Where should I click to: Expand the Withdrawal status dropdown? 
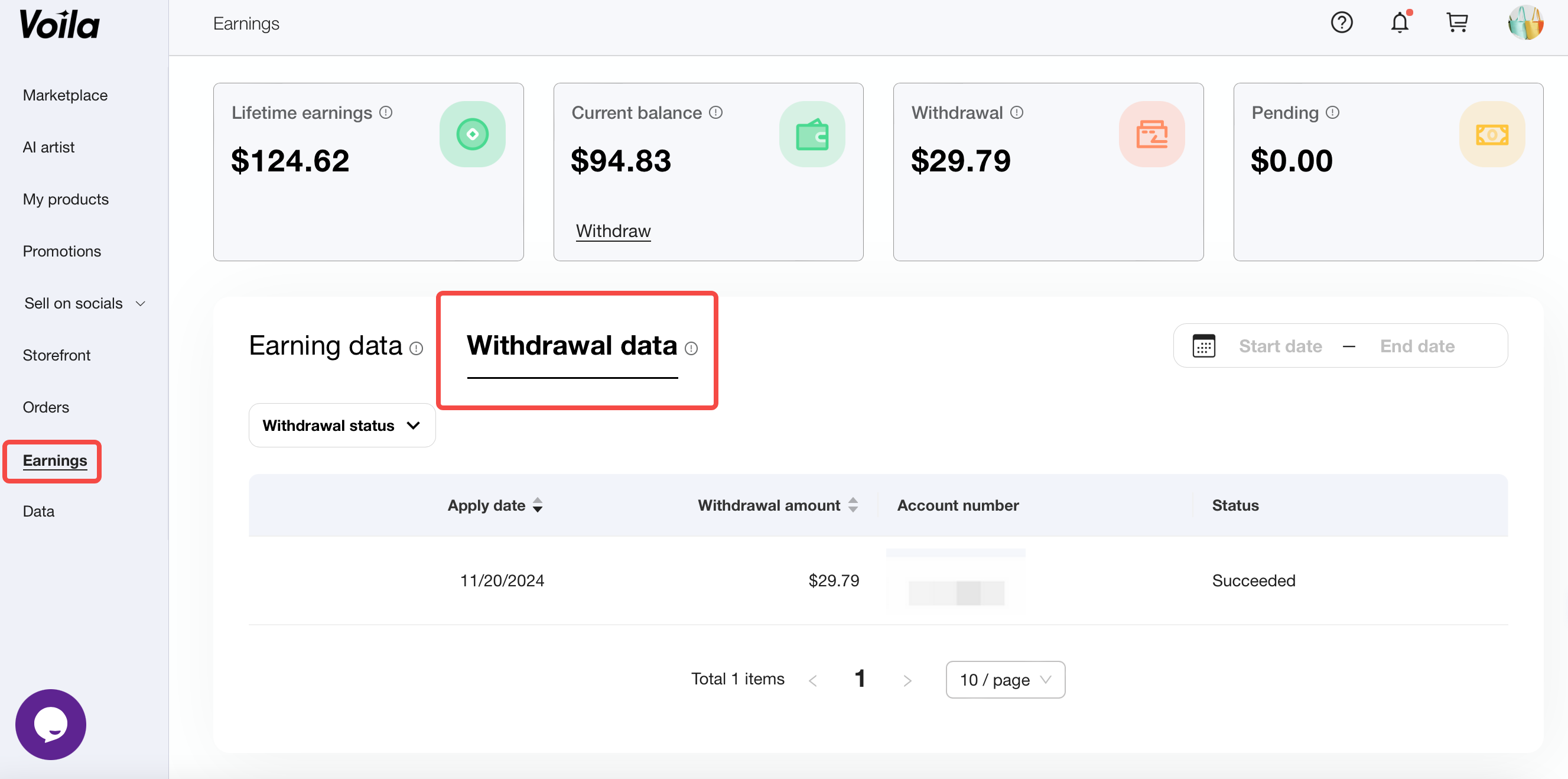pos(341,425)
